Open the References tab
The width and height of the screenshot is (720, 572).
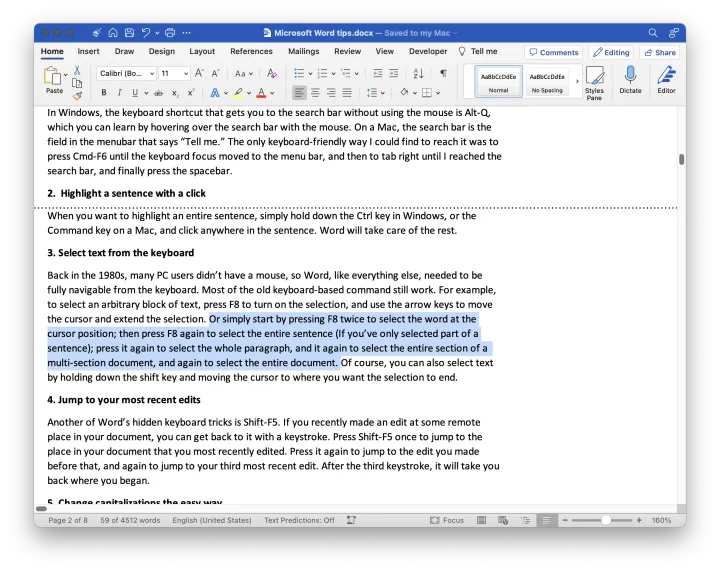click(251, 51)
